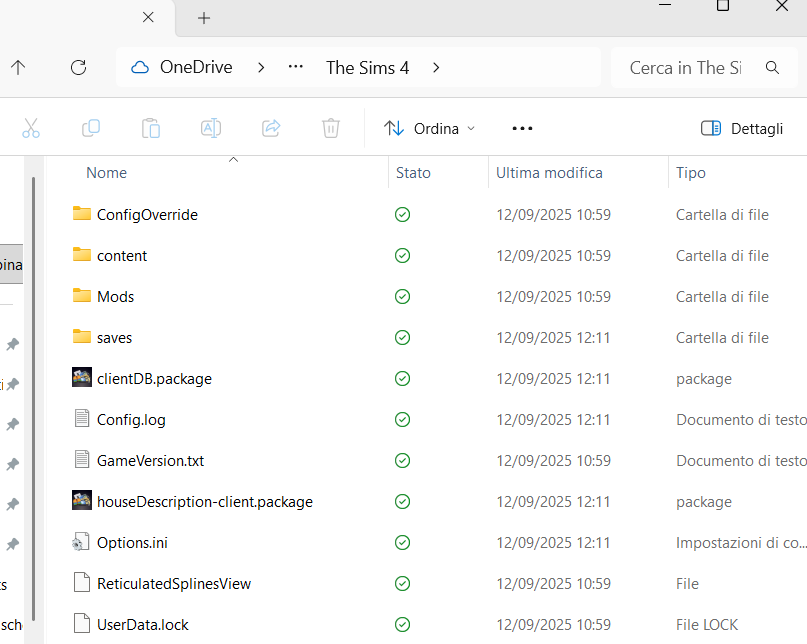The width and height of the screenshot is (807, 644).
Task: Click the OneDrive cloud icon
Action: pos(140,67)
